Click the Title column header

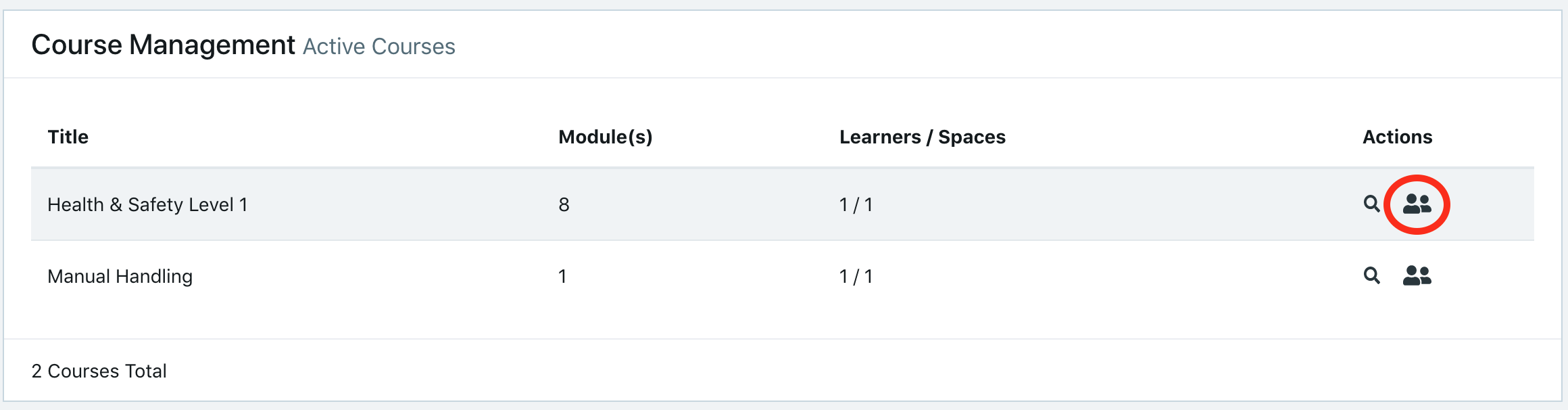point(68,137)
